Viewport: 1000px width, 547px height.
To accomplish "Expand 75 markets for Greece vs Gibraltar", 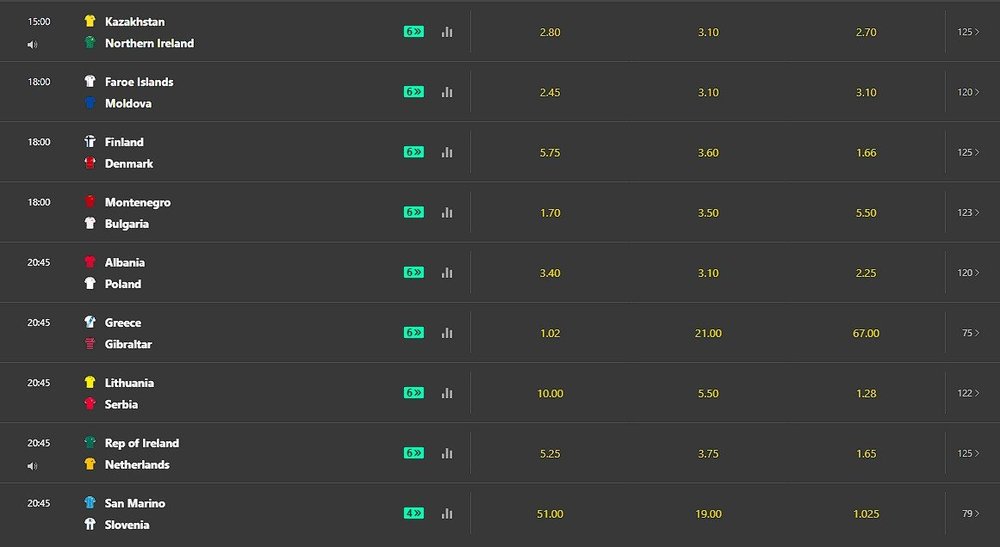I will (971, 333).
